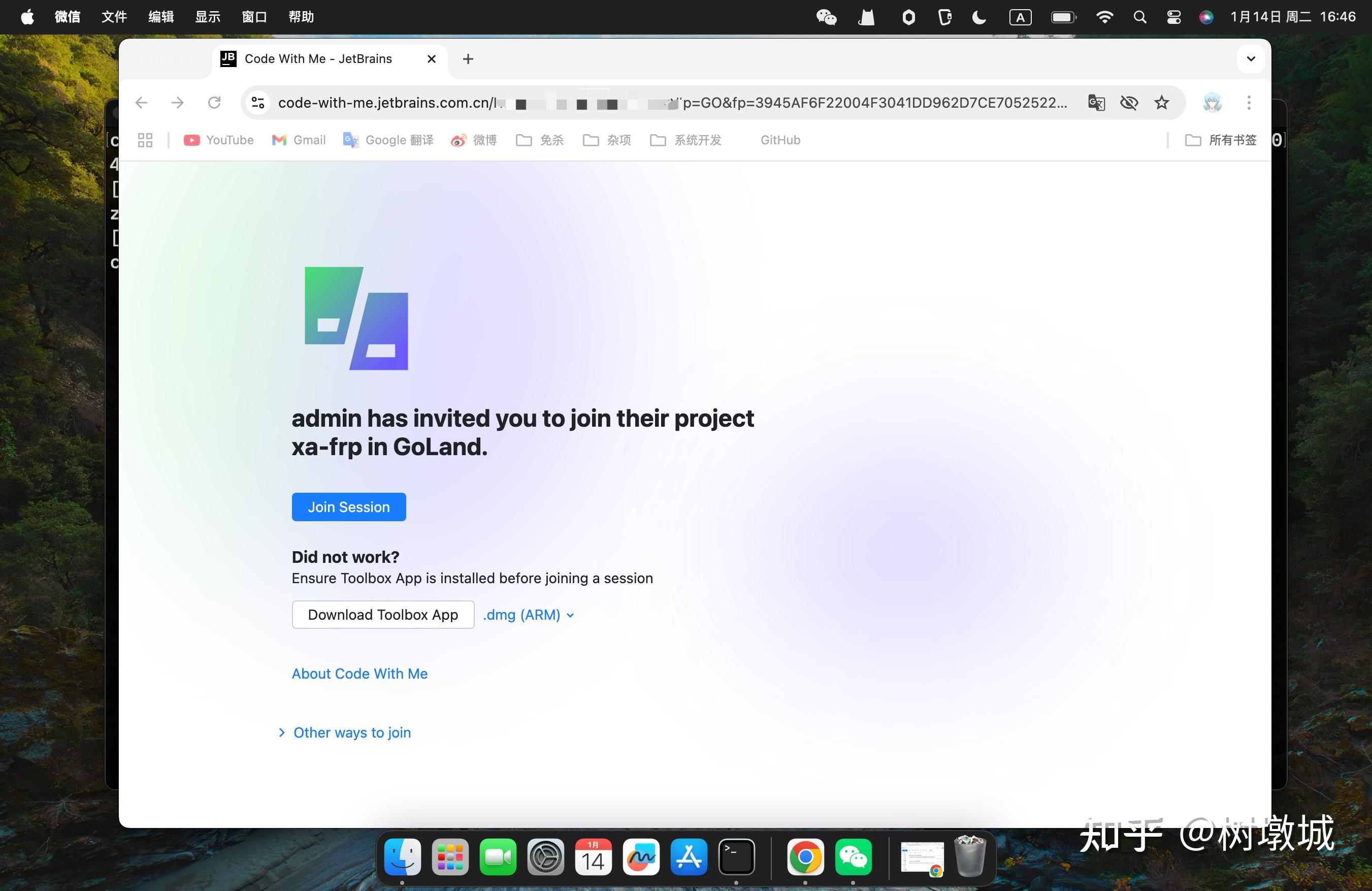Bookmark this page using the star icon
Viewport: 1372px width, 891px height.
tap(1162, 103)
